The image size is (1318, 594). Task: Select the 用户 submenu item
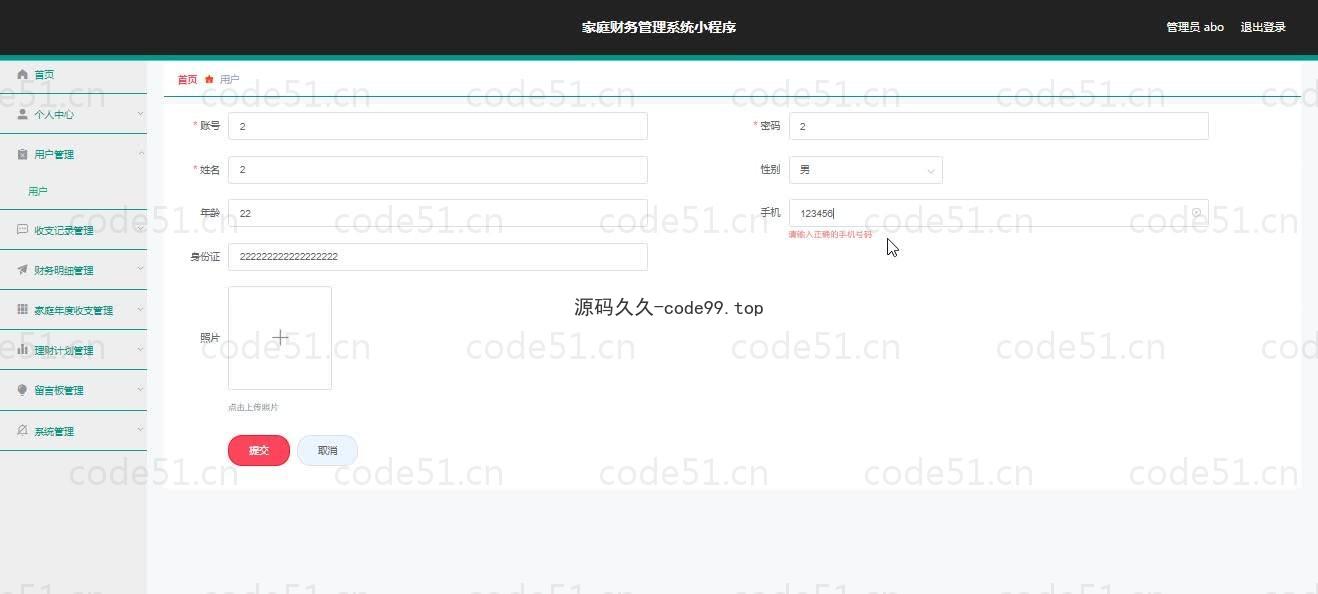[73, 191]
